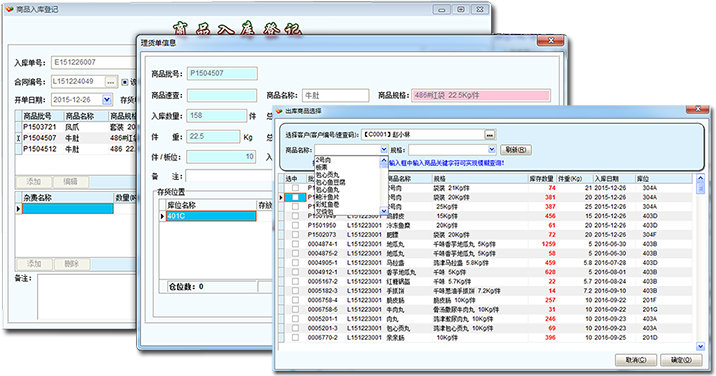Check the box for row 0005201-3
This screenshot has height=376, width=716.
coord(295,328)
